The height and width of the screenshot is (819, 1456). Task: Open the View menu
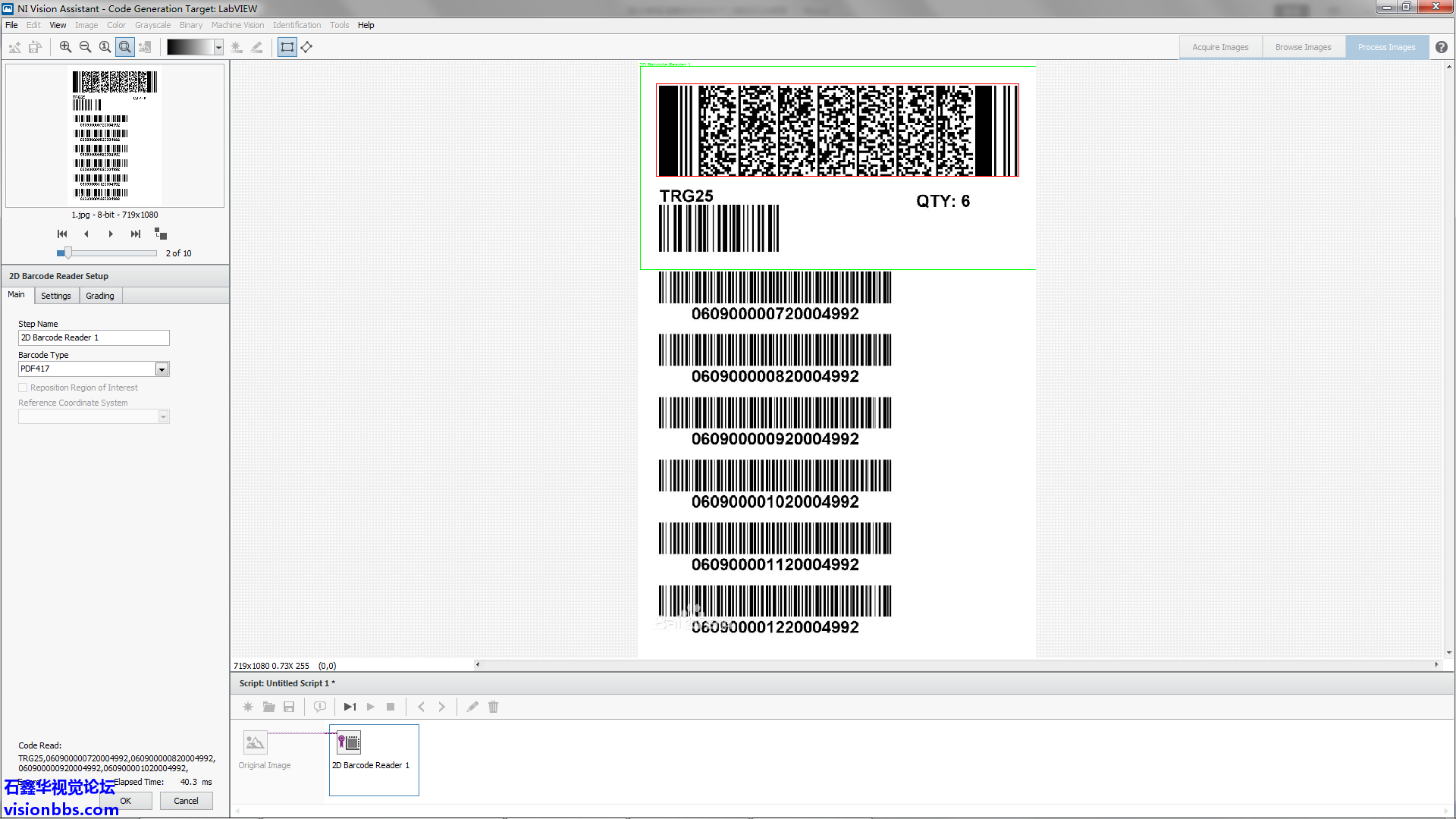(x=58, y=25)
